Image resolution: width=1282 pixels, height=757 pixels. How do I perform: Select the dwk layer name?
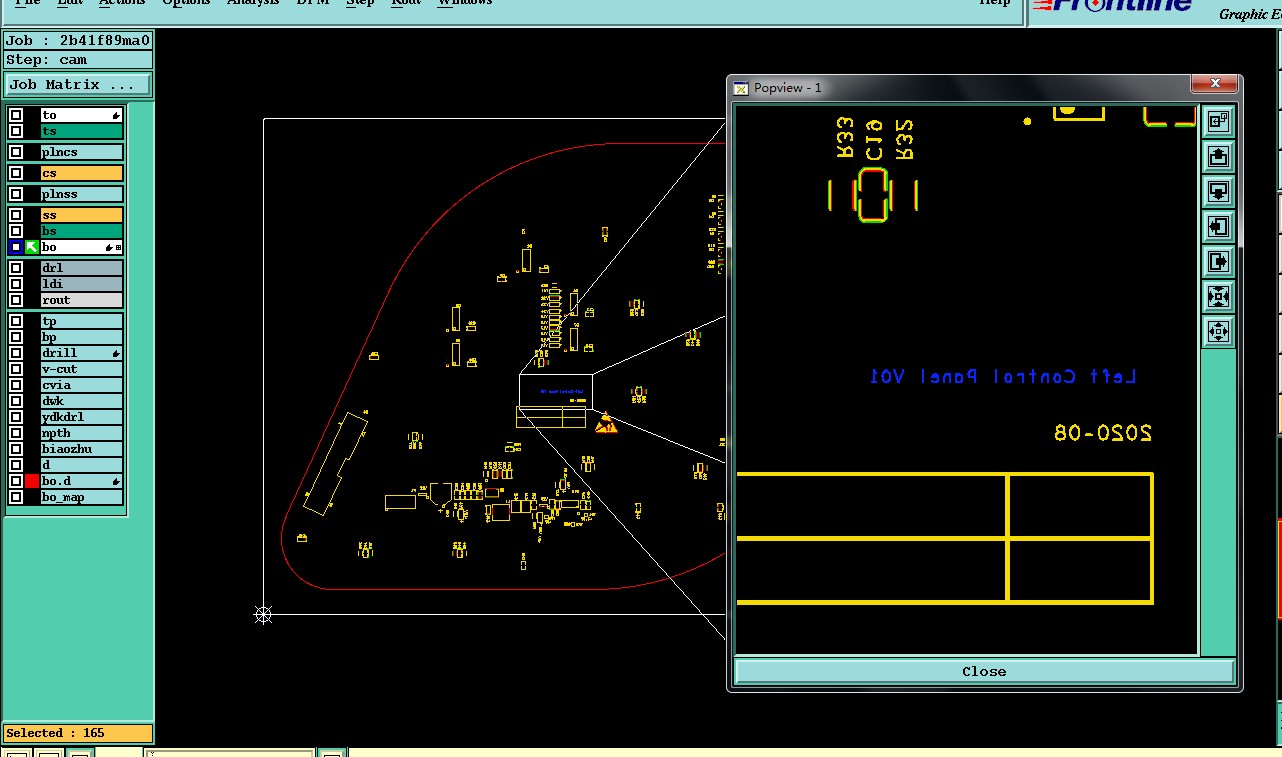81,401
